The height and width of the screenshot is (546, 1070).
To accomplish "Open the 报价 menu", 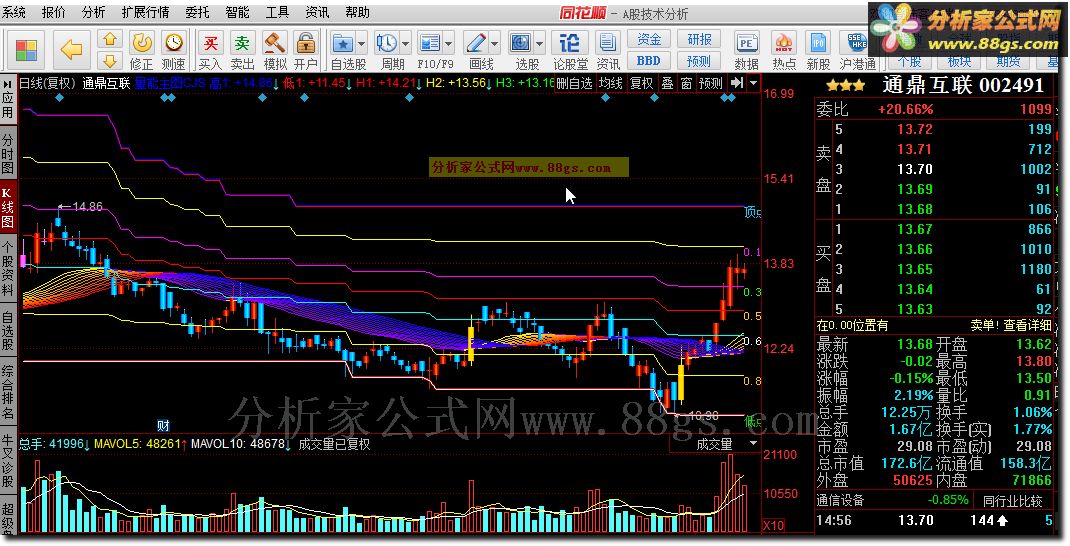I will [54, 12].
